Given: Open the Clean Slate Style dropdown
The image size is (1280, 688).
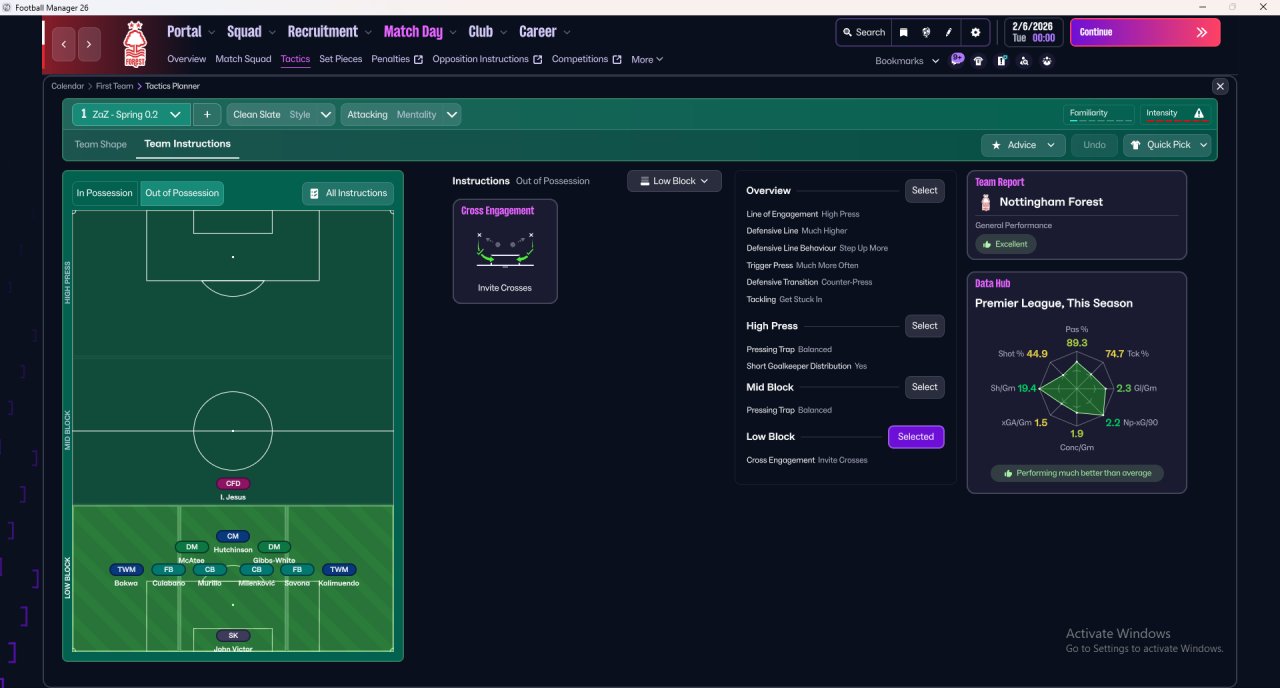Looking at the screenshot, I should click(281, 115).
